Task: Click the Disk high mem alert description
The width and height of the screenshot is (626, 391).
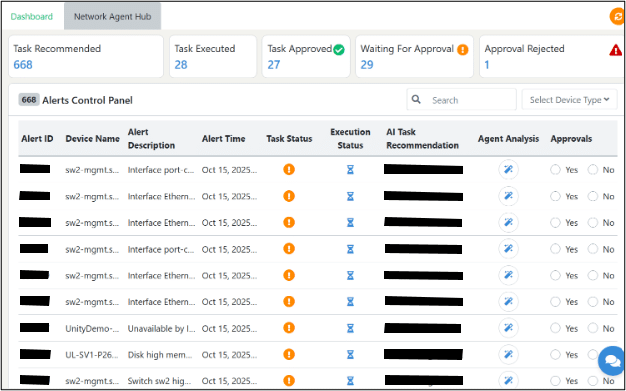Action: (x=161, y=355)
